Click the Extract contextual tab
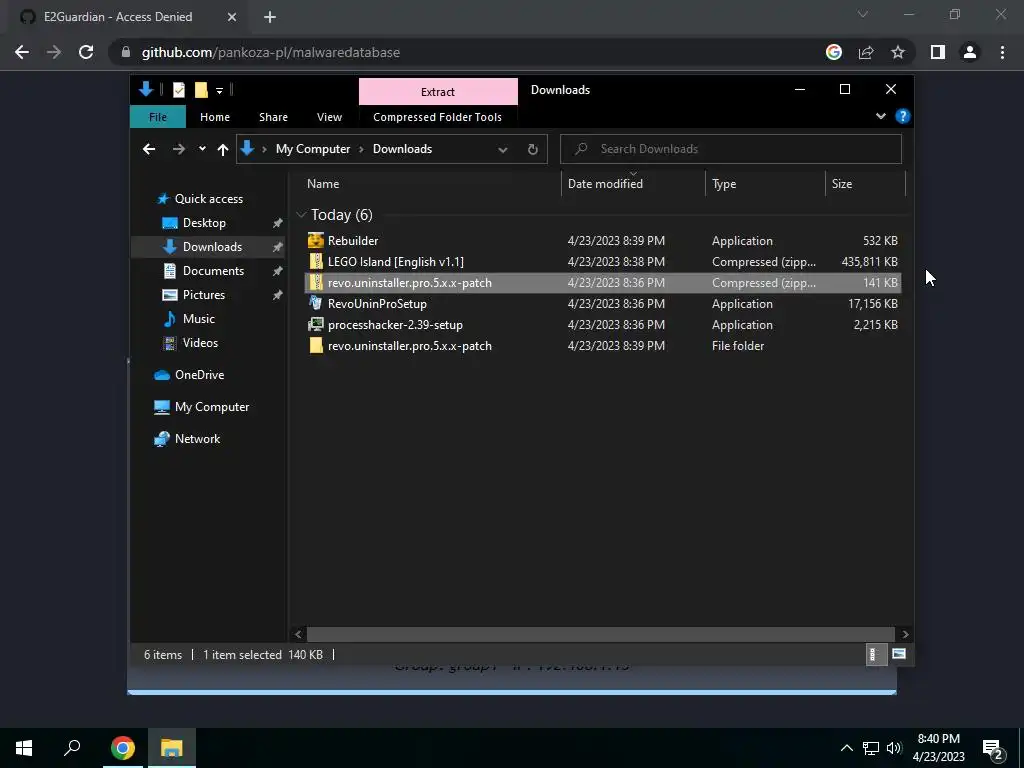This screenshot has width=1024, height=768. pos(438,91)
